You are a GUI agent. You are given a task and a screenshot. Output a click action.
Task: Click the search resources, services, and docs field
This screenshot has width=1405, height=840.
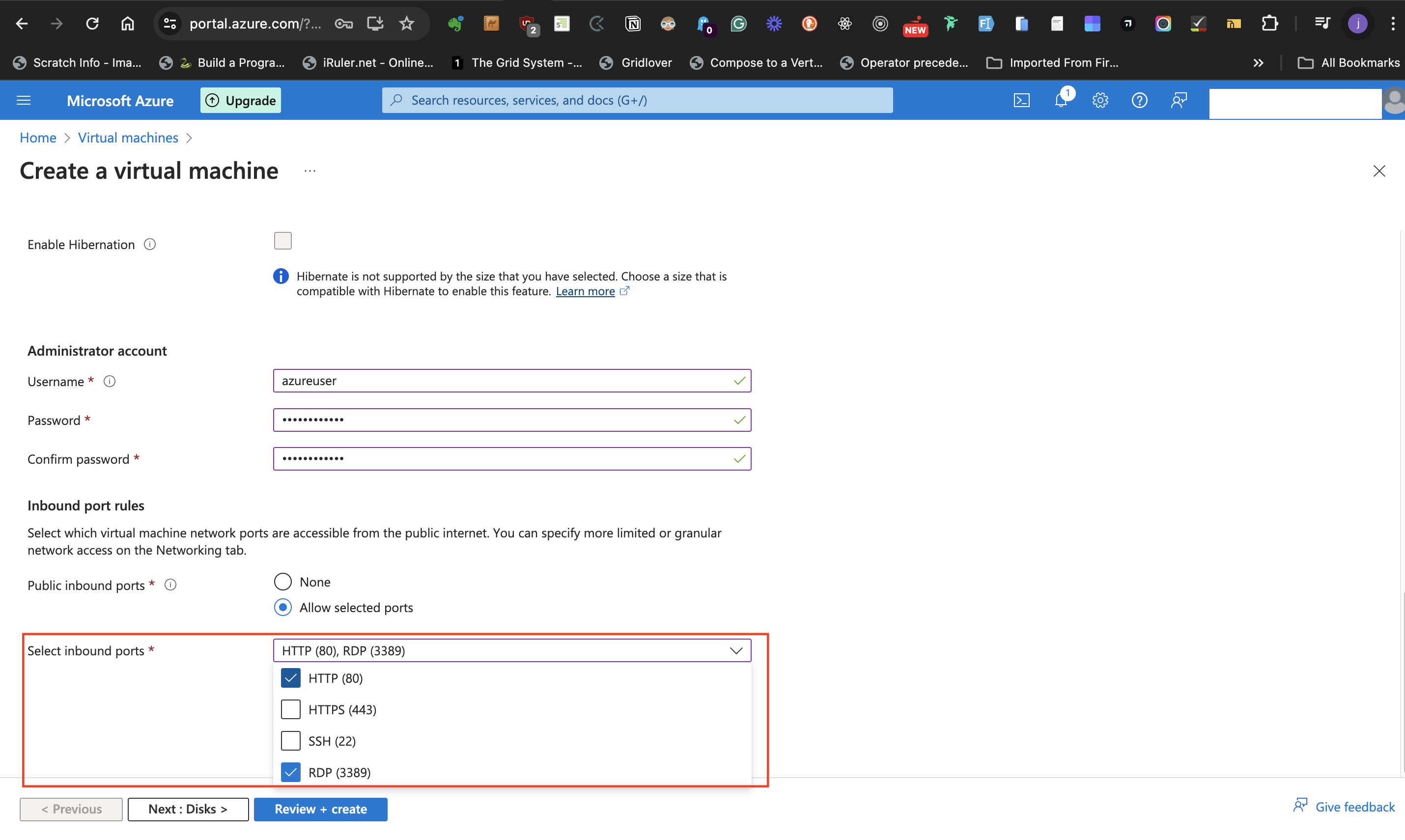(x=636, y=100)
